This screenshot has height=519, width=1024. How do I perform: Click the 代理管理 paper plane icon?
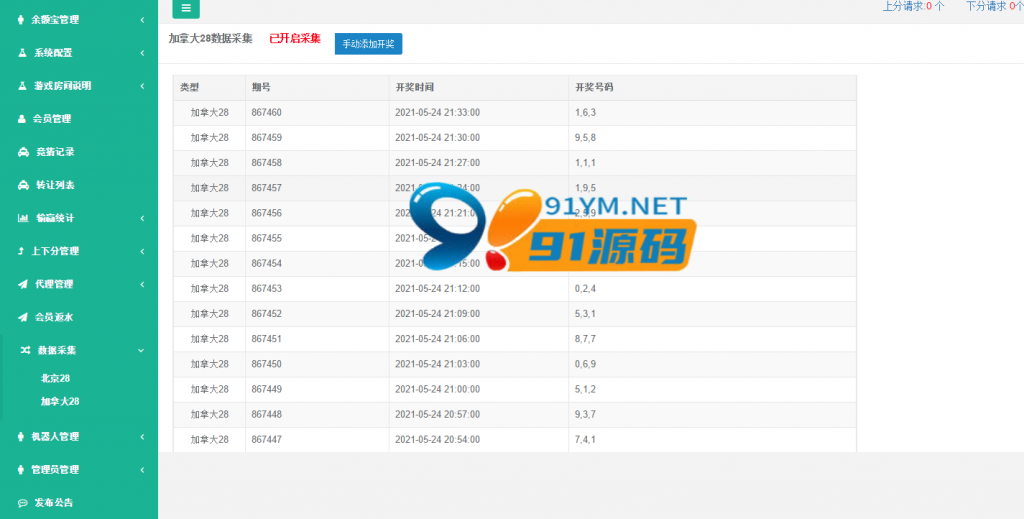[x=23, y=284]
